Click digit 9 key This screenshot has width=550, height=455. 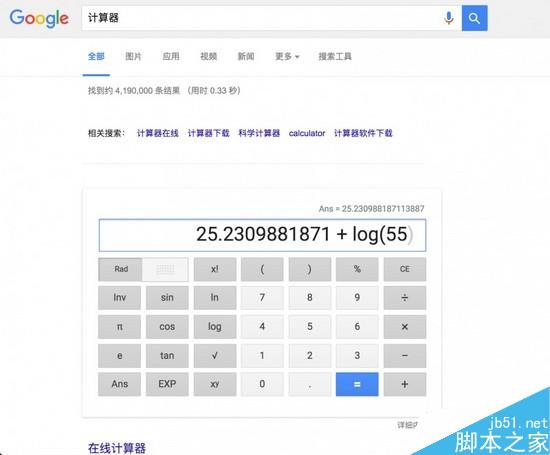[357, 298]
